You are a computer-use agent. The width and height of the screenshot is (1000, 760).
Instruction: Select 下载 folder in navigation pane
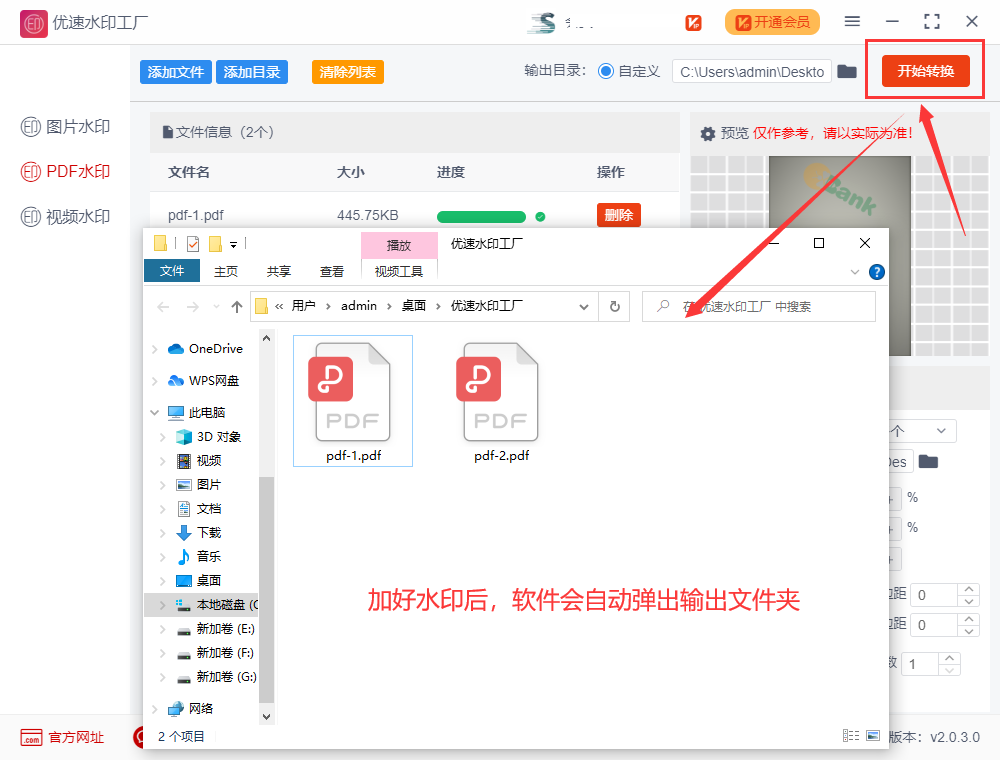pos(198,532)
